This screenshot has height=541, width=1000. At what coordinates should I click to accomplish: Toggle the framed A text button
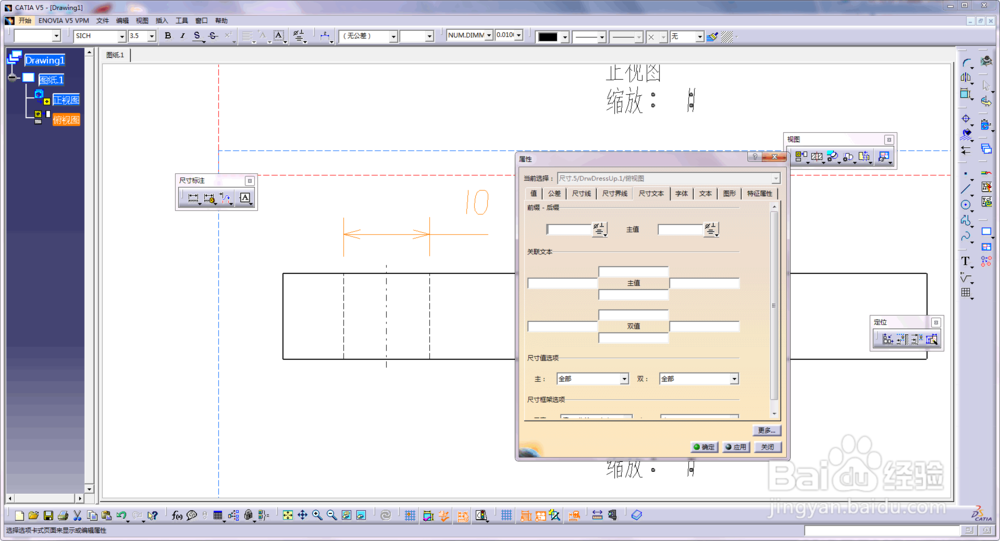click(x=279, y=36)
